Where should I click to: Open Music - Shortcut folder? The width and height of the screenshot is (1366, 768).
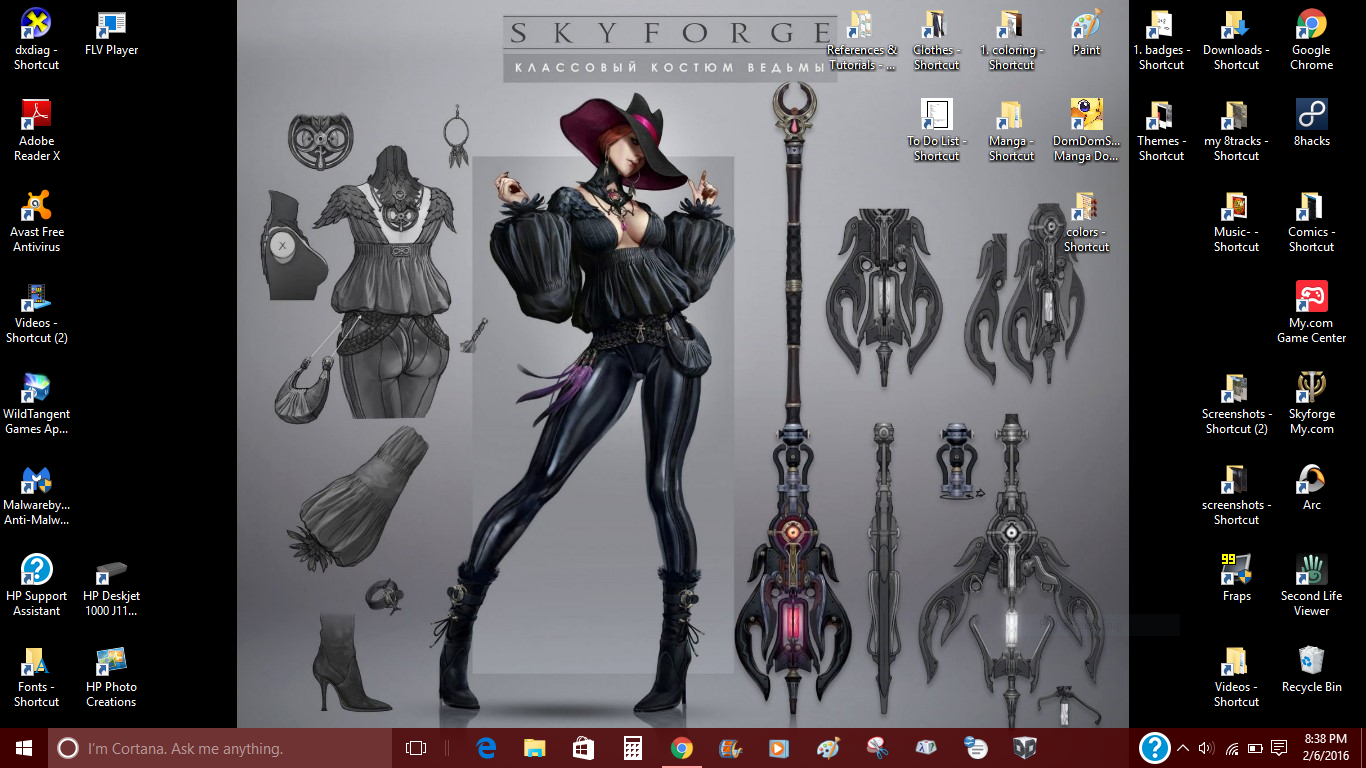(1236, 222)
